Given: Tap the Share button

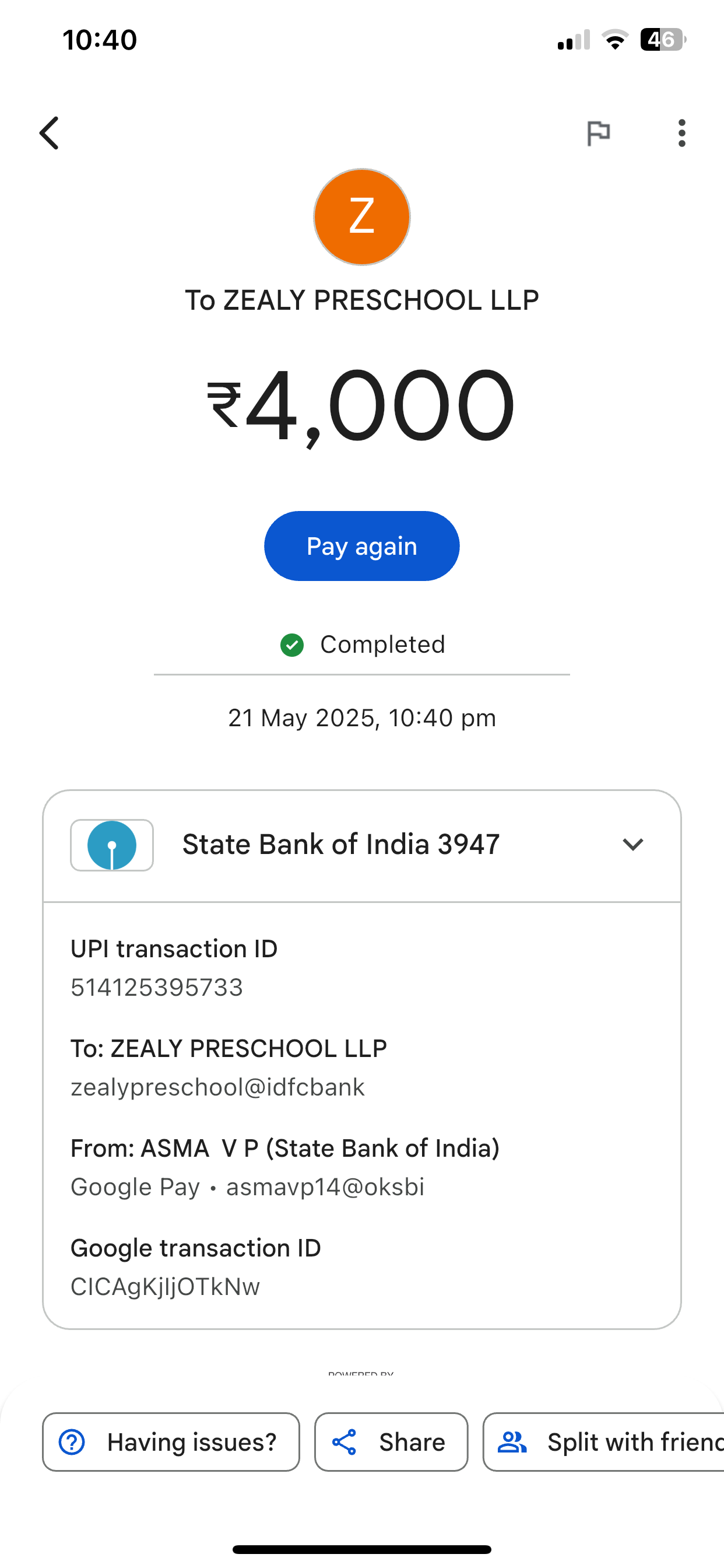Looking at the screenshot, I should (x=391, y=1442).
